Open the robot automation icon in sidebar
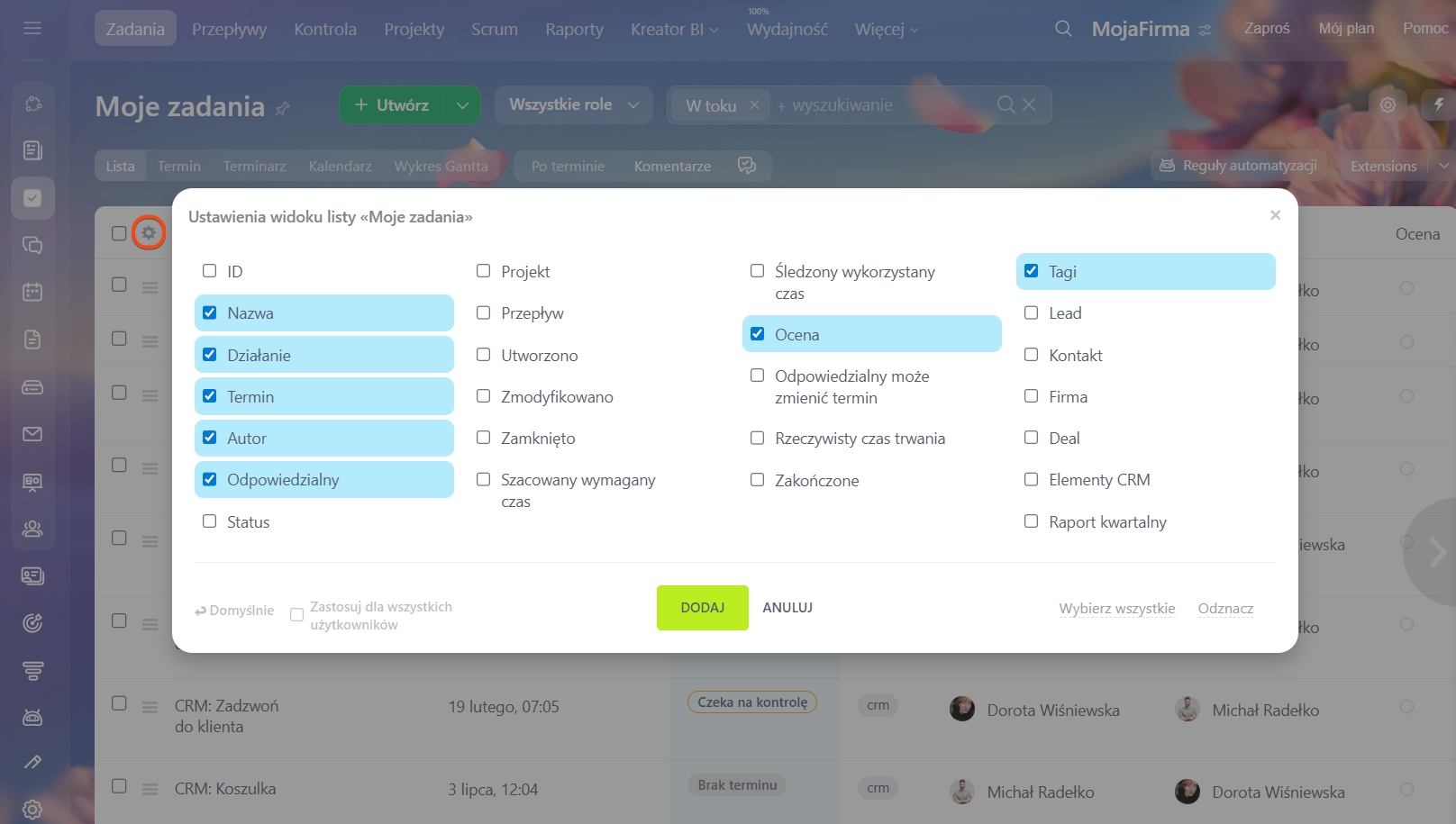This screenshot has width=1456, height=824. click(x=32, y=718)
